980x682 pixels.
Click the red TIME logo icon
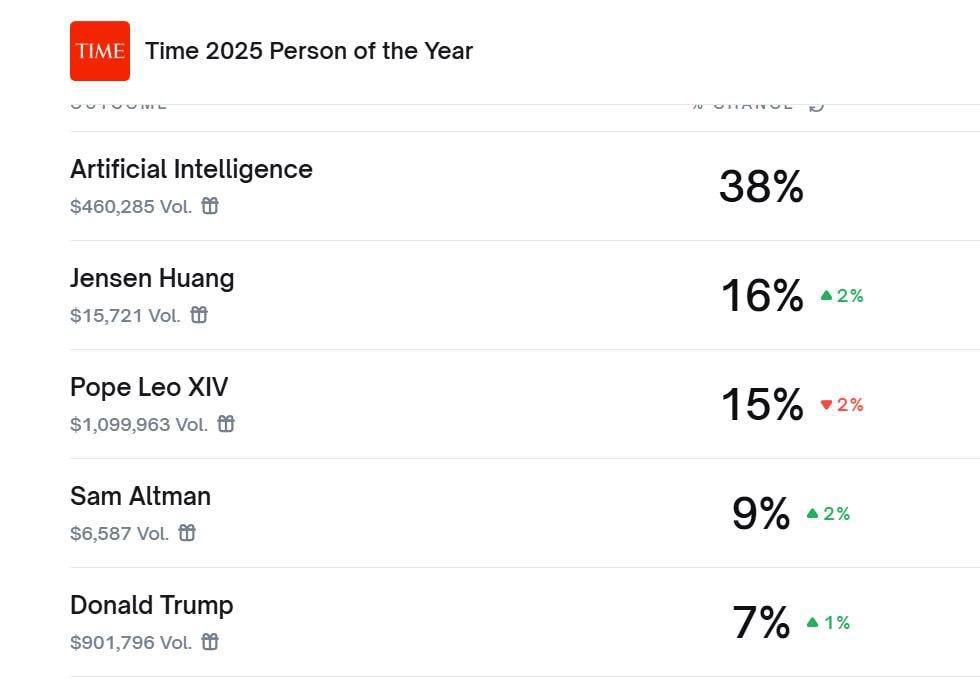pos(100,51)
